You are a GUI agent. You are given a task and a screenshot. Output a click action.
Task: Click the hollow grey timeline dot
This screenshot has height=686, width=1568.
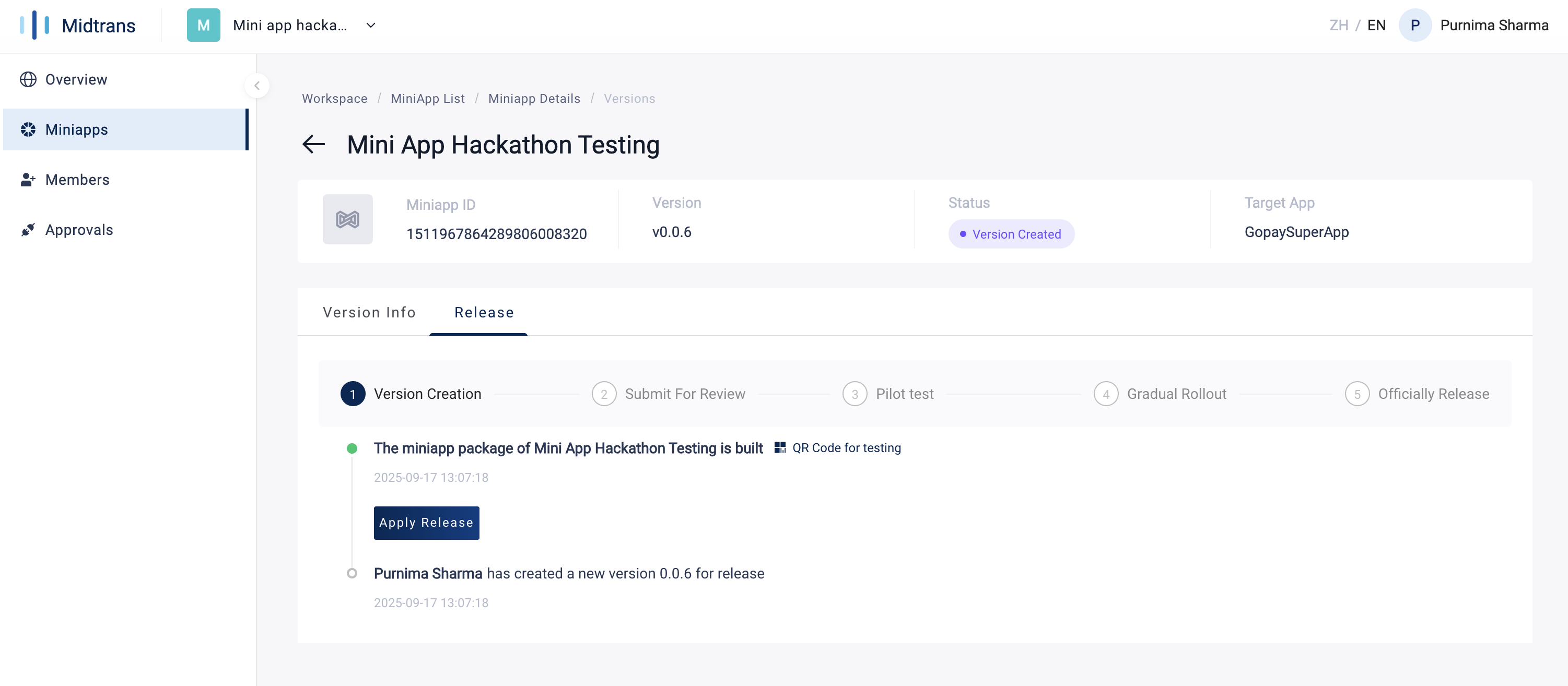(x=352, y=573)
